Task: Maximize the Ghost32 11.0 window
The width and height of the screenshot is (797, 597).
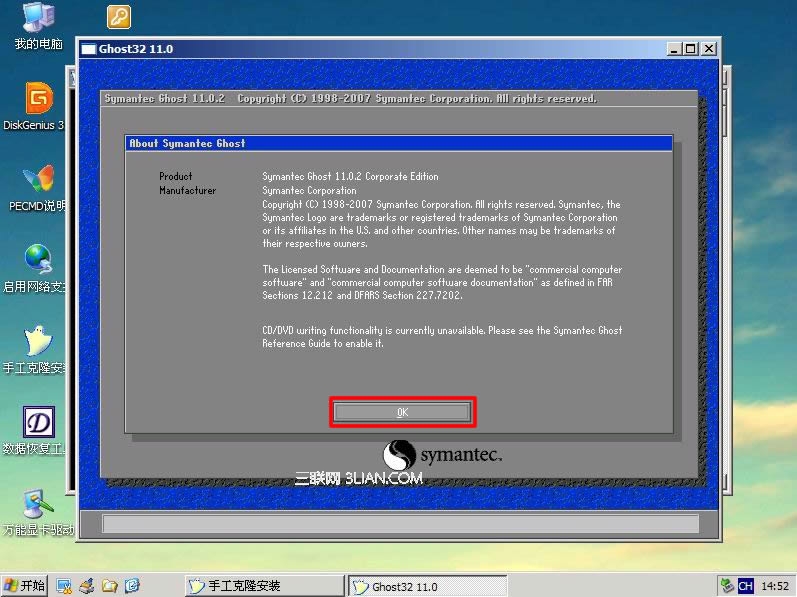Action: [691, 49]
